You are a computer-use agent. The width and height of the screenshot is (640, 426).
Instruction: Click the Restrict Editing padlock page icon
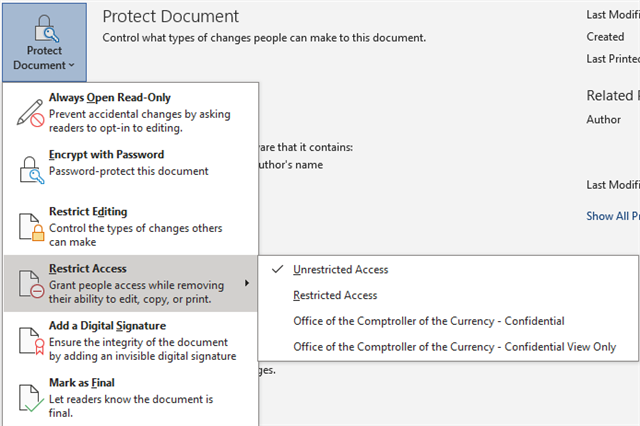click(28, 226)
